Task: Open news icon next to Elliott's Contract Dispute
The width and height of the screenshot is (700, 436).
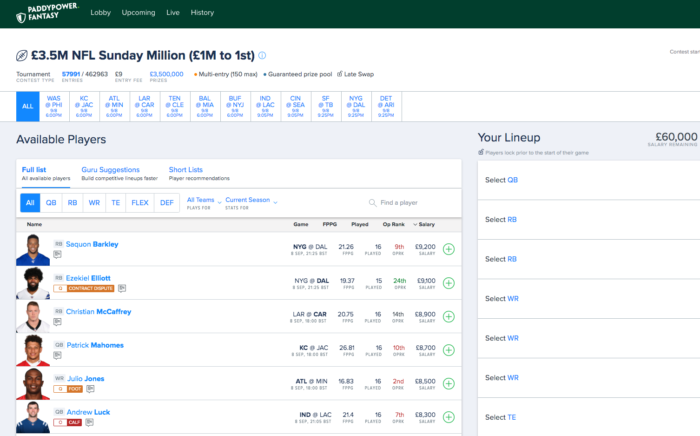Action: (x=122, y=288)
